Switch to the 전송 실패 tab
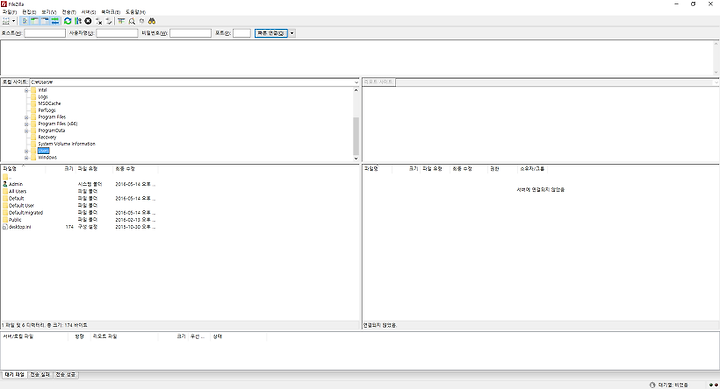This screenshot has height=389, width=720. (40, 375)
